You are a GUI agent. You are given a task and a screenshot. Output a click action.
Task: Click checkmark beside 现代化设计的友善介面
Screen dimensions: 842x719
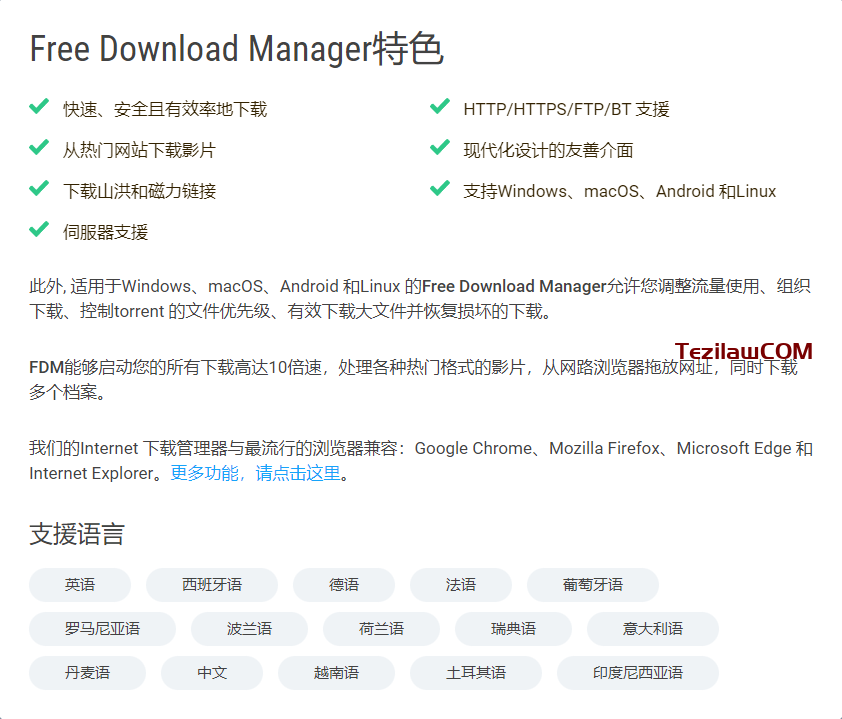(x=440, y=147)
